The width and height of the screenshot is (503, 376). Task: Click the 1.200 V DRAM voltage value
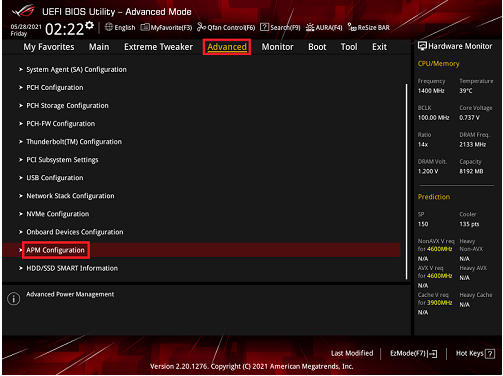click(x=428, y=171)
